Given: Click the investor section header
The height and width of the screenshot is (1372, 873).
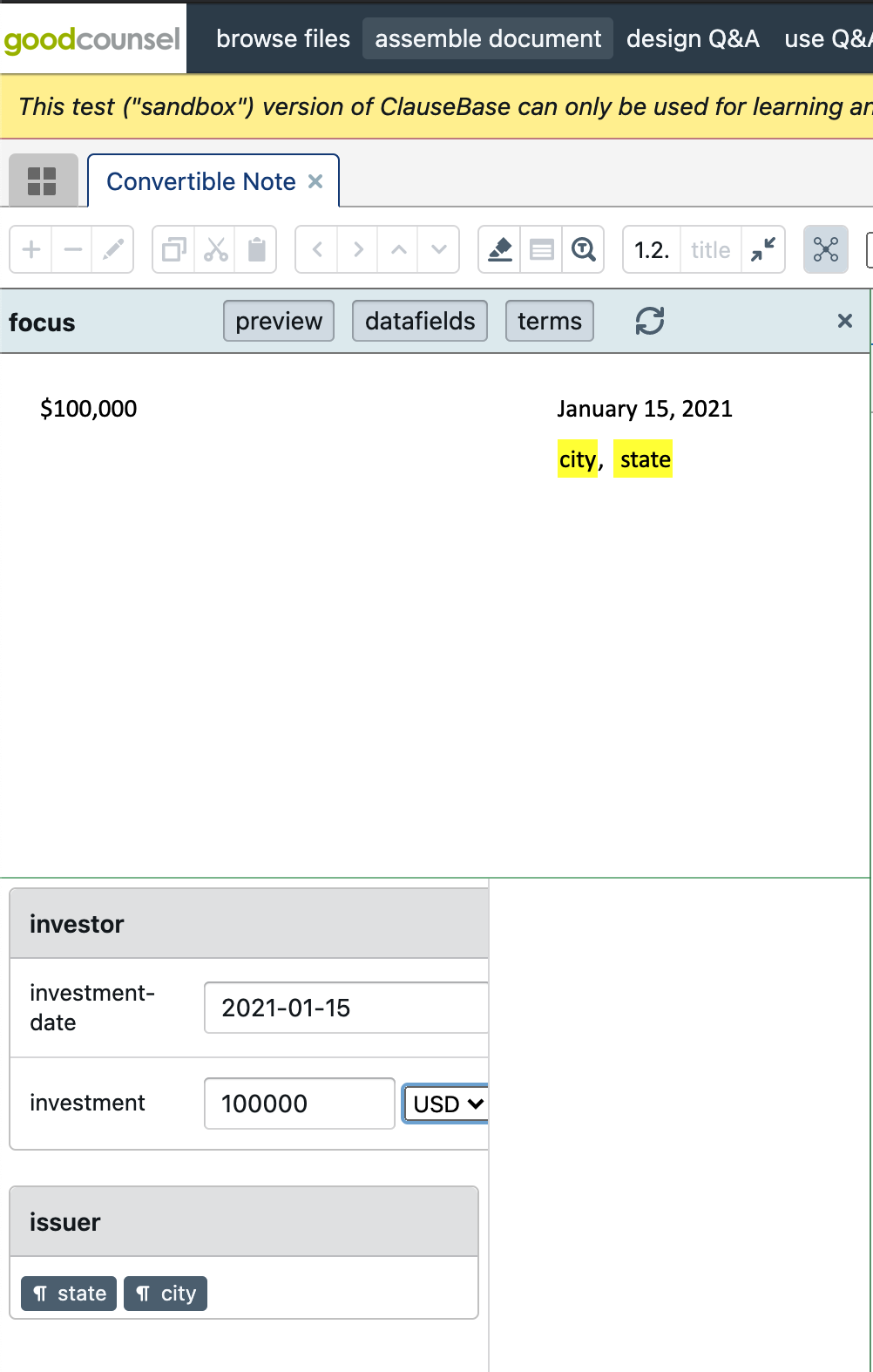Looking at the screenshot, I should coord(249,924).
